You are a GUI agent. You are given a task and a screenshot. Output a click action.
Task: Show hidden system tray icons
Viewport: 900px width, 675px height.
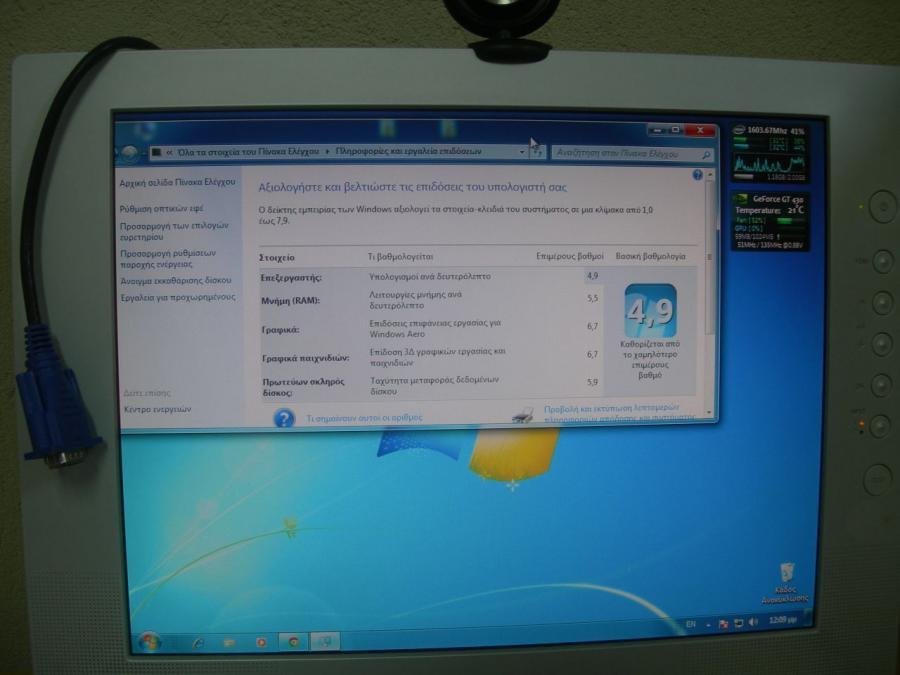[x=707, y=624]
